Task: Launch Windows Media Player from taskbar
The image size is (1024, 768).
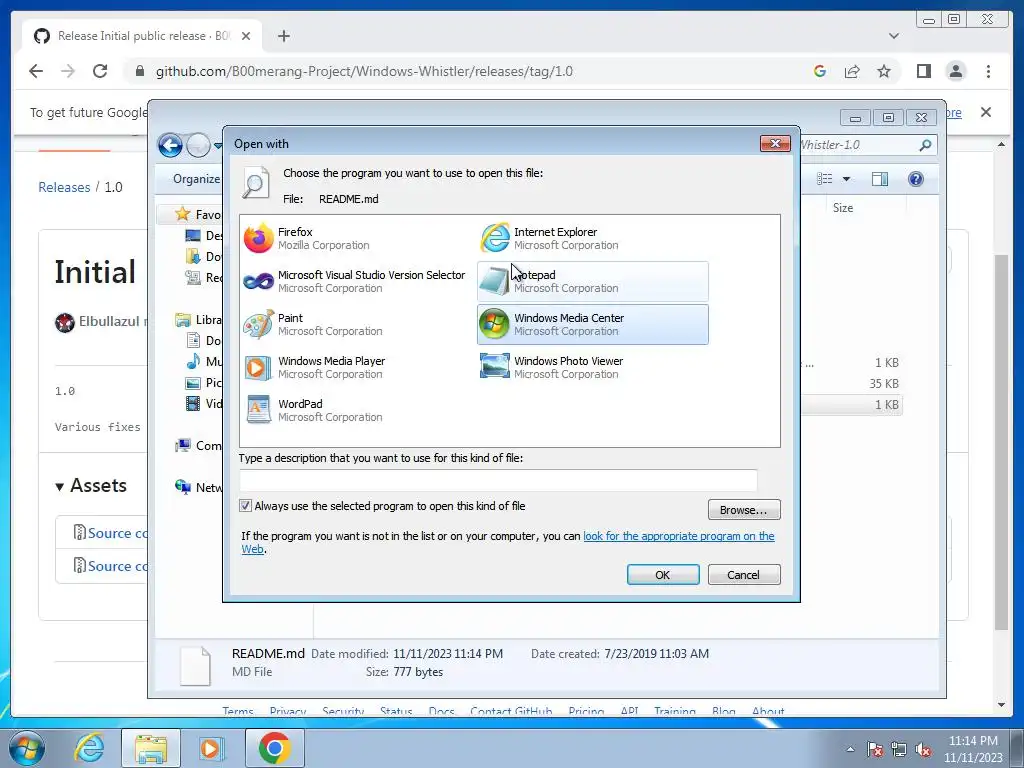Action: tap(212, 748)
